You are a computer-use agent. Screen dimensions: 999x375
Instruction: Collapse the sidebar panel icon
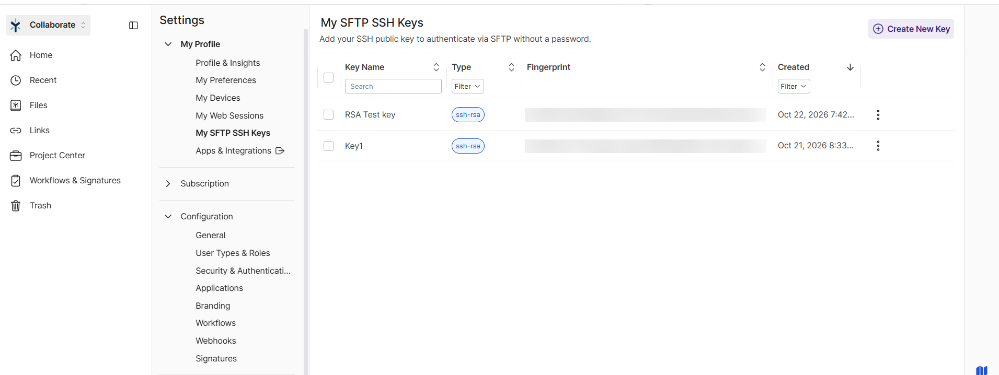tap(133, 25)
